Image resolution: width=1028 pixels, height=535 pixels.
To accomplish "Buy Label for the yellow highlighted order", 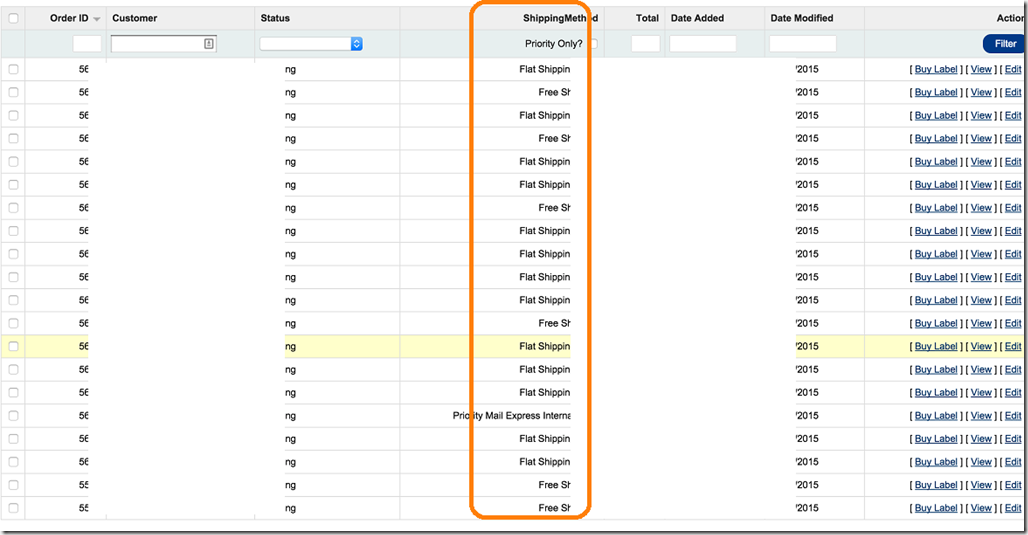I will (x=936, y=346).
